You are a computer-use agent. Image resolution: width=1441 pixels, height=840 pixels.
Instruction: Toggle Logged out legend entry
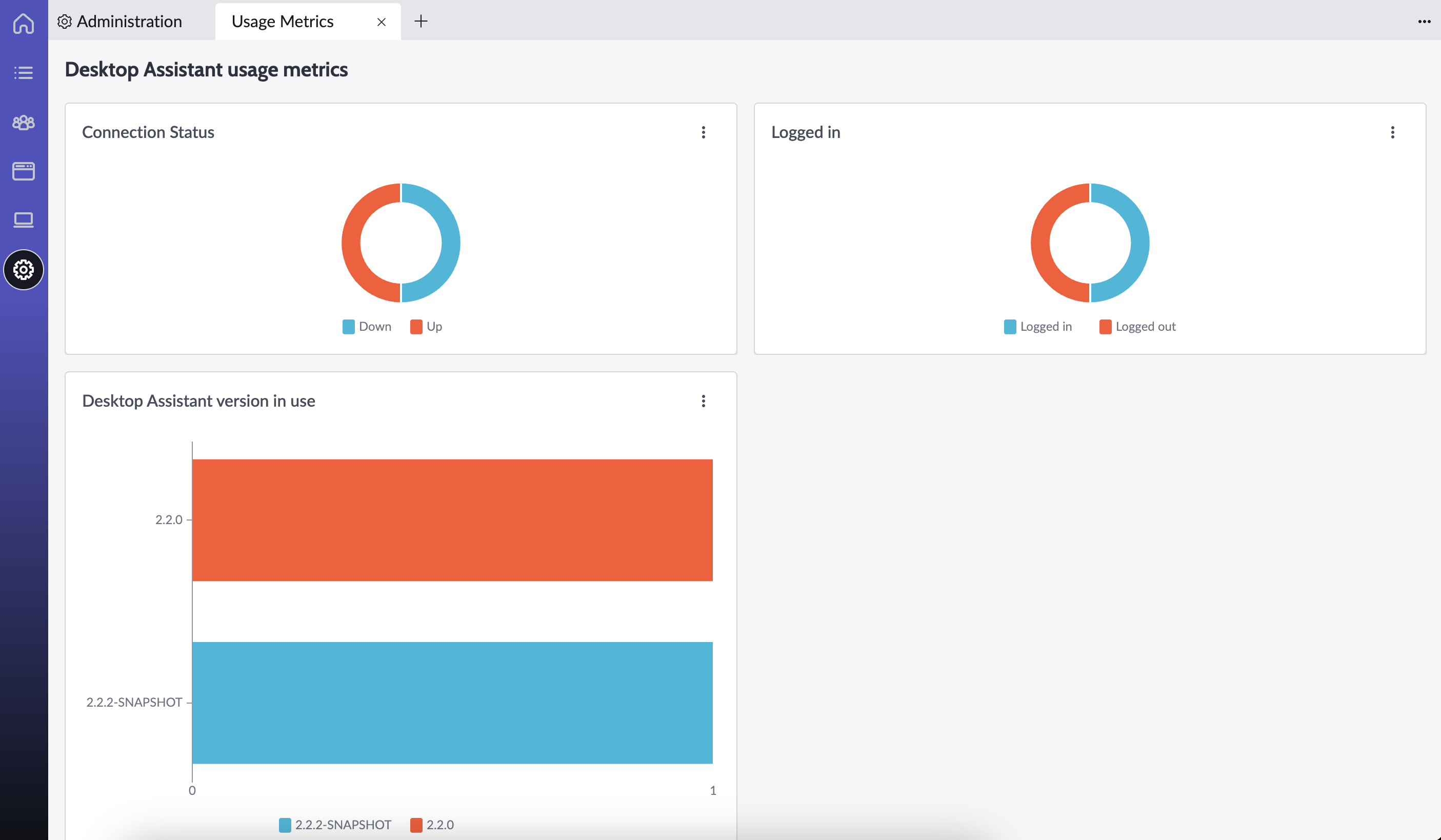click(1137, 327)
